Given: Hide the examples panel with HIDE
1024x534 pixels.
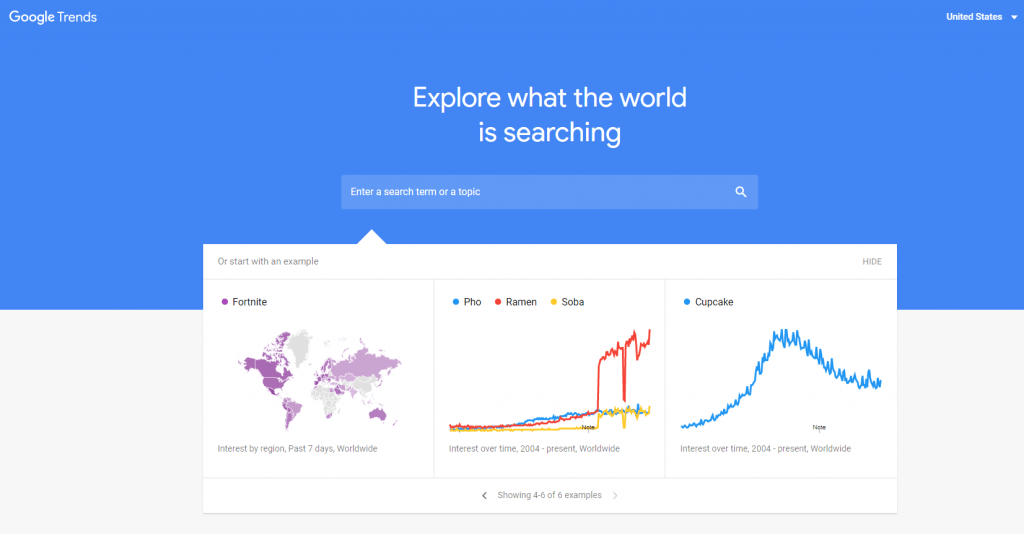Looking at the screenshot, I should (872, 262).
